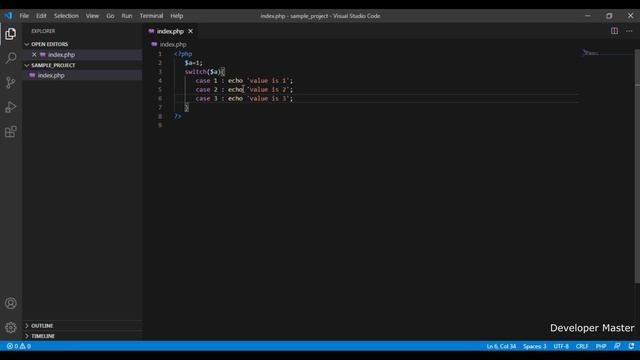
Task: Select index.php in Open Editors list
Action: (61, 55)
